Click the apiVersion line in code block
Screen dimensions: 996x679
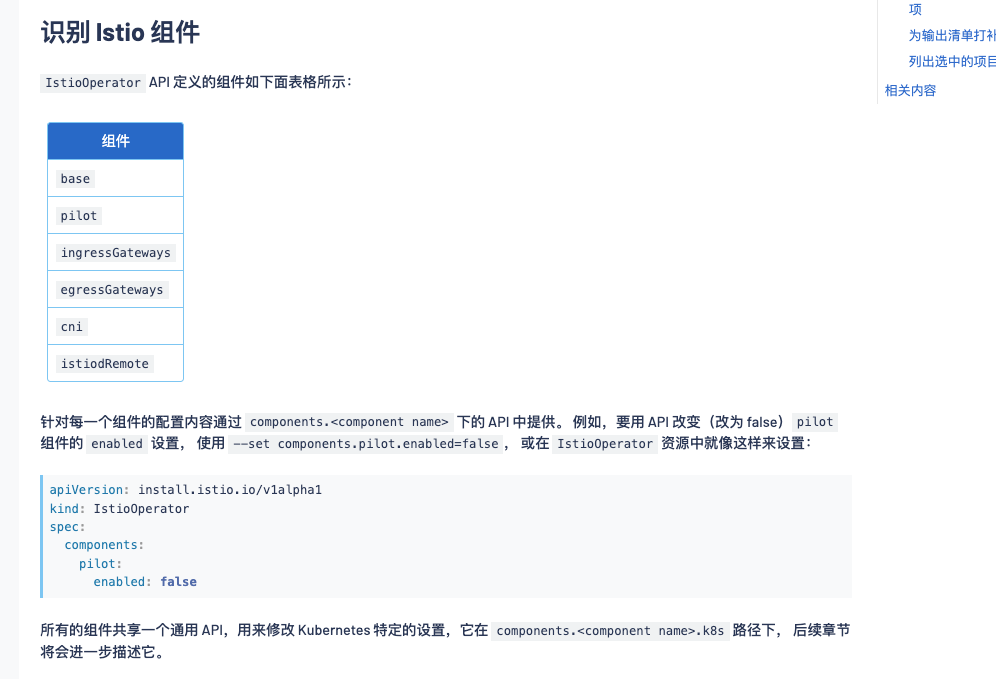[185, 490]
